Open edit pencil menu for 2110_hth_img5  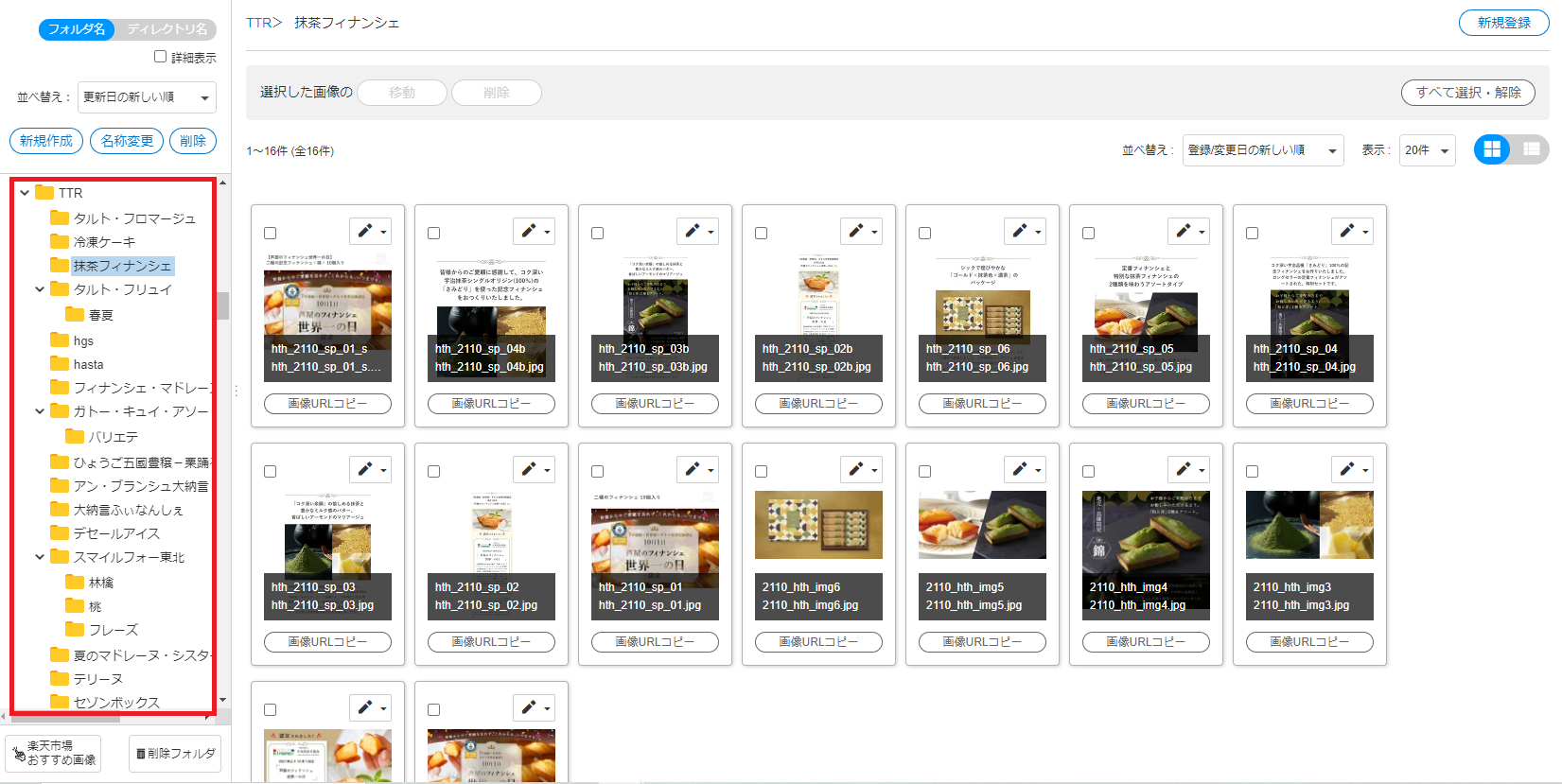tap(1026, 469)
